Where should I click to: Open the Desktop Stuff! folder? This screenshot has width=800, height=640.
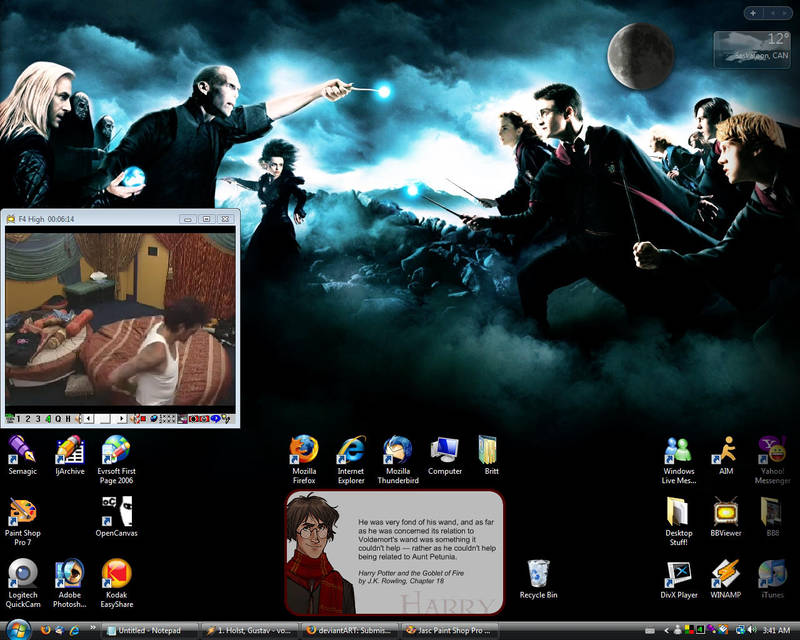pyautogui.click(x=679, y=522)
